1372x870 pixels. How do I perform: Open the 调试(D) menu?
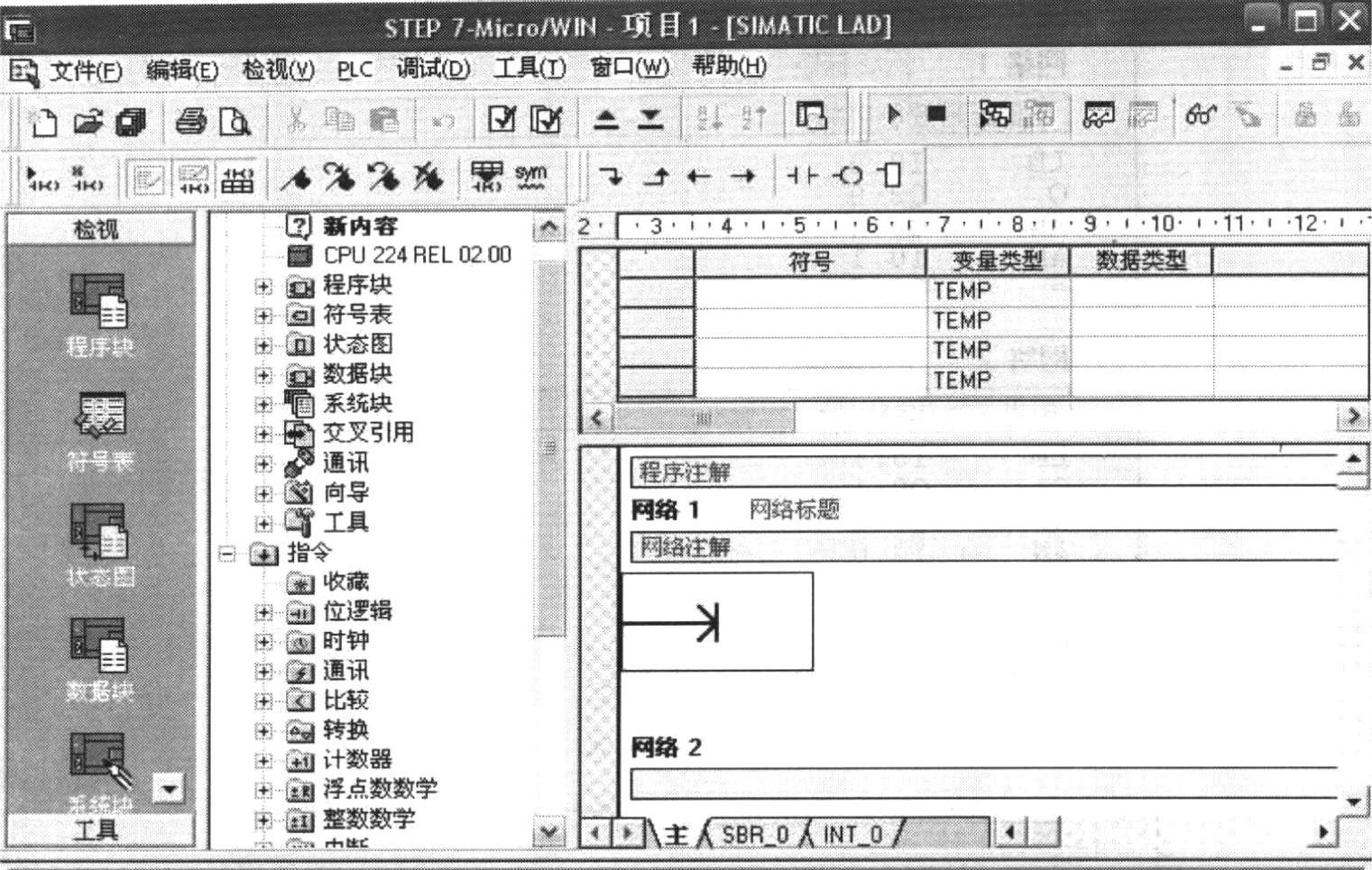[x=433, y=69]
